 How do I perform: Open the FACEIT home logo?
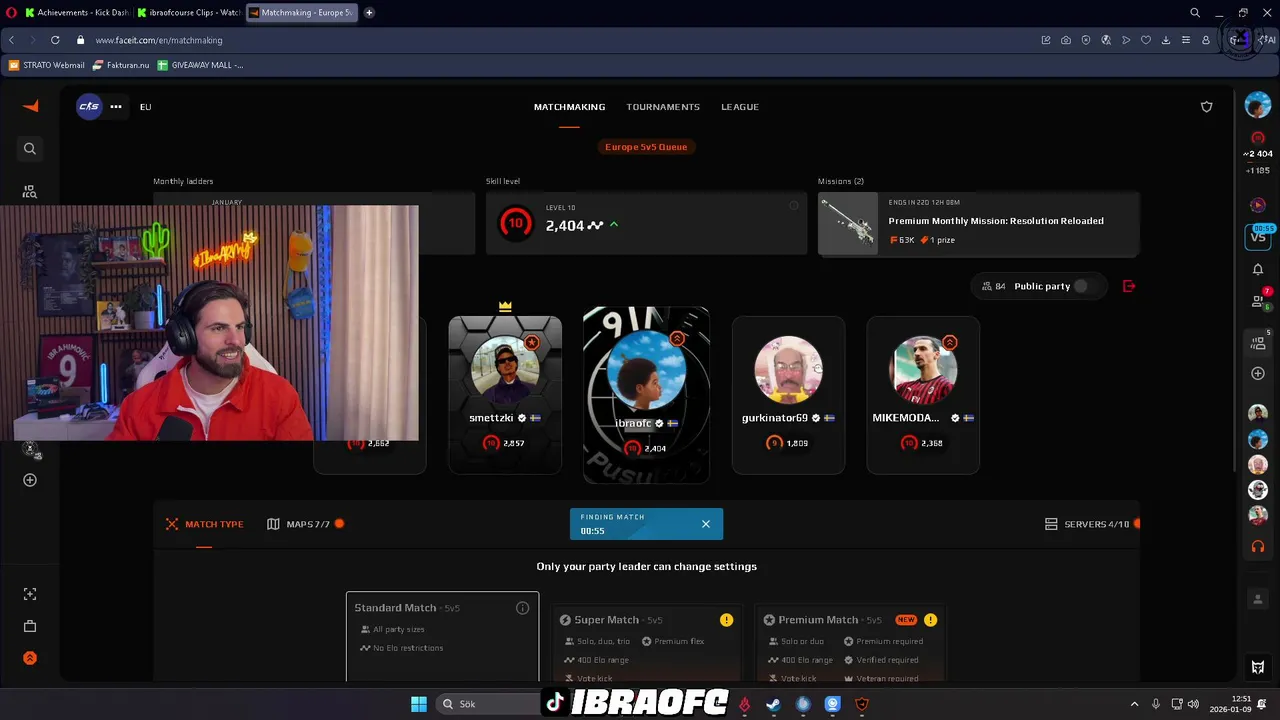(x=30, y=106)
